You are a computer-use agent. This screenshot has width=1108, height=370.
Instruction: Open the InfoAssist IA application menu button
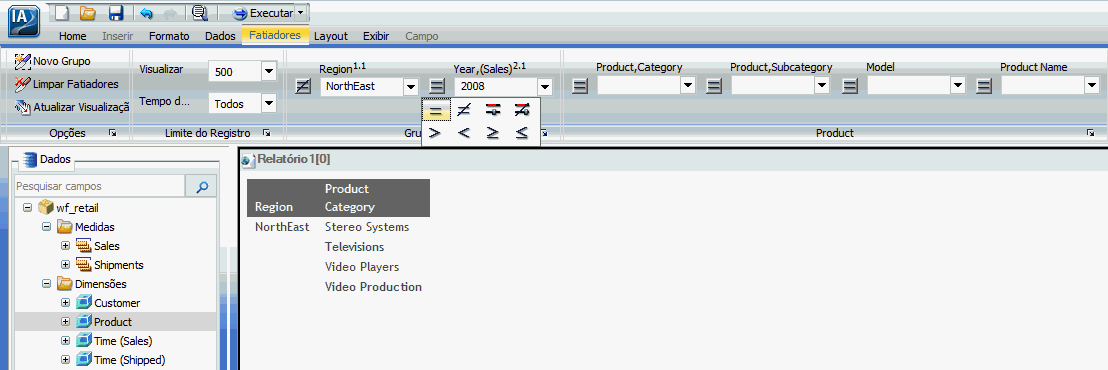point(25,23)
